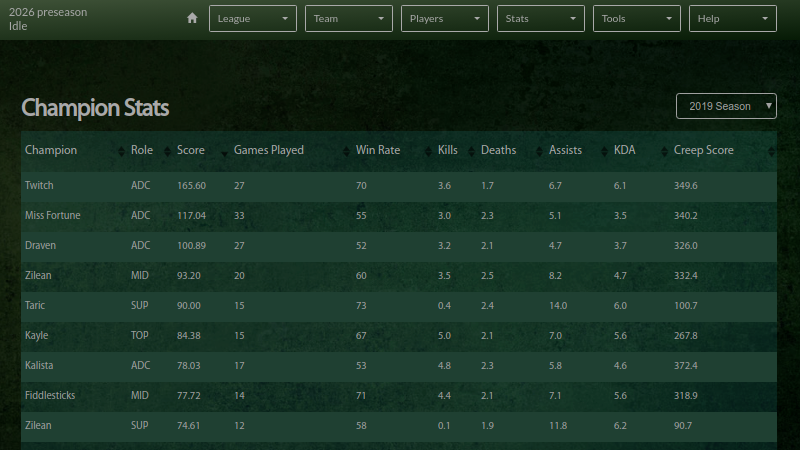Sort table by Score column
This screenshot has width=800, height=450.
click(x=201, y=151)
